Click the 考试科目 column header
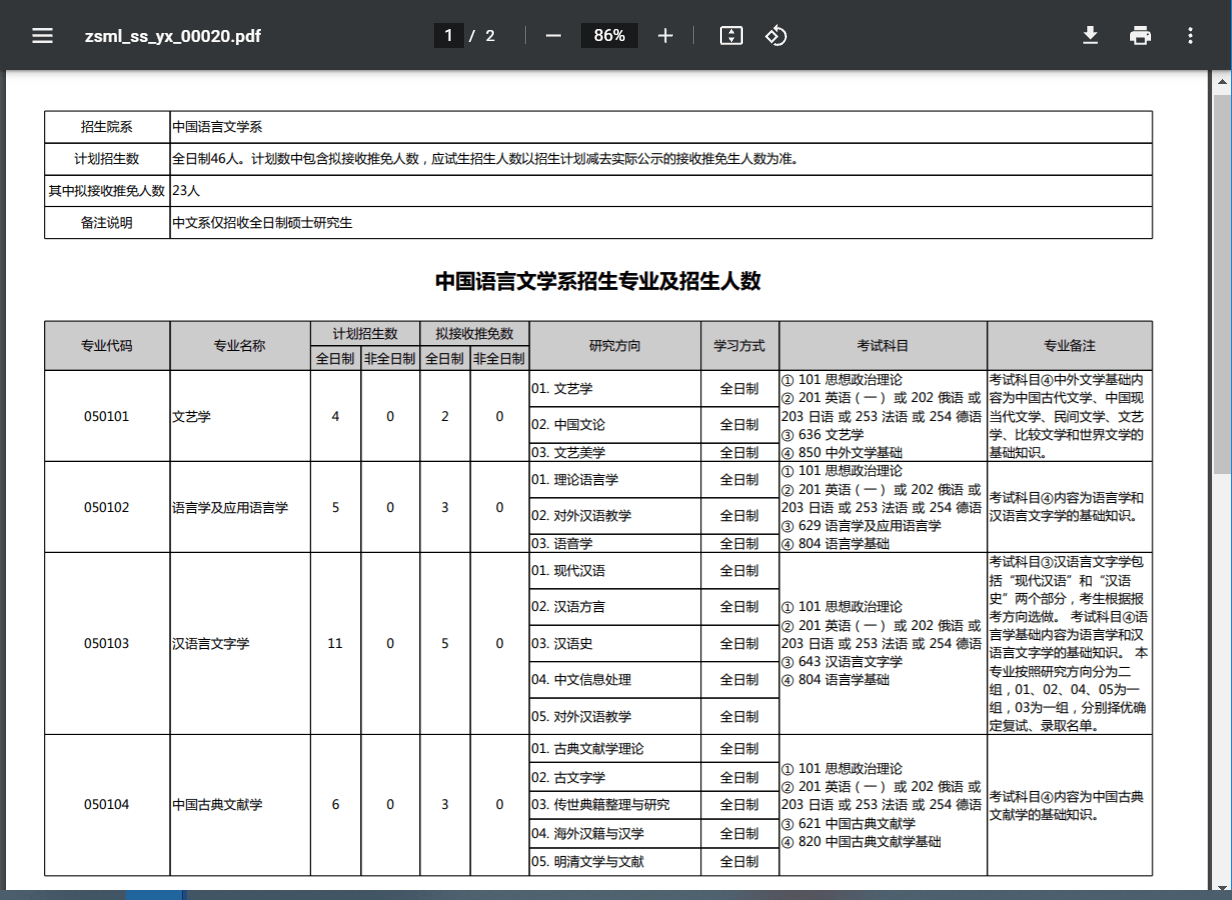This screenshot has height=900, width=1232. point(883,346)
